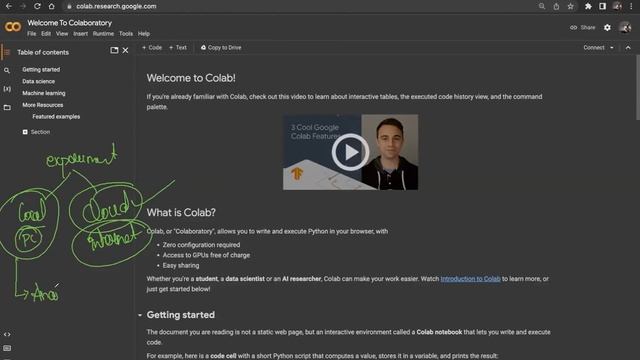Open the Insert menu
This screenshot has height=360, width=640.
[80, 34]
